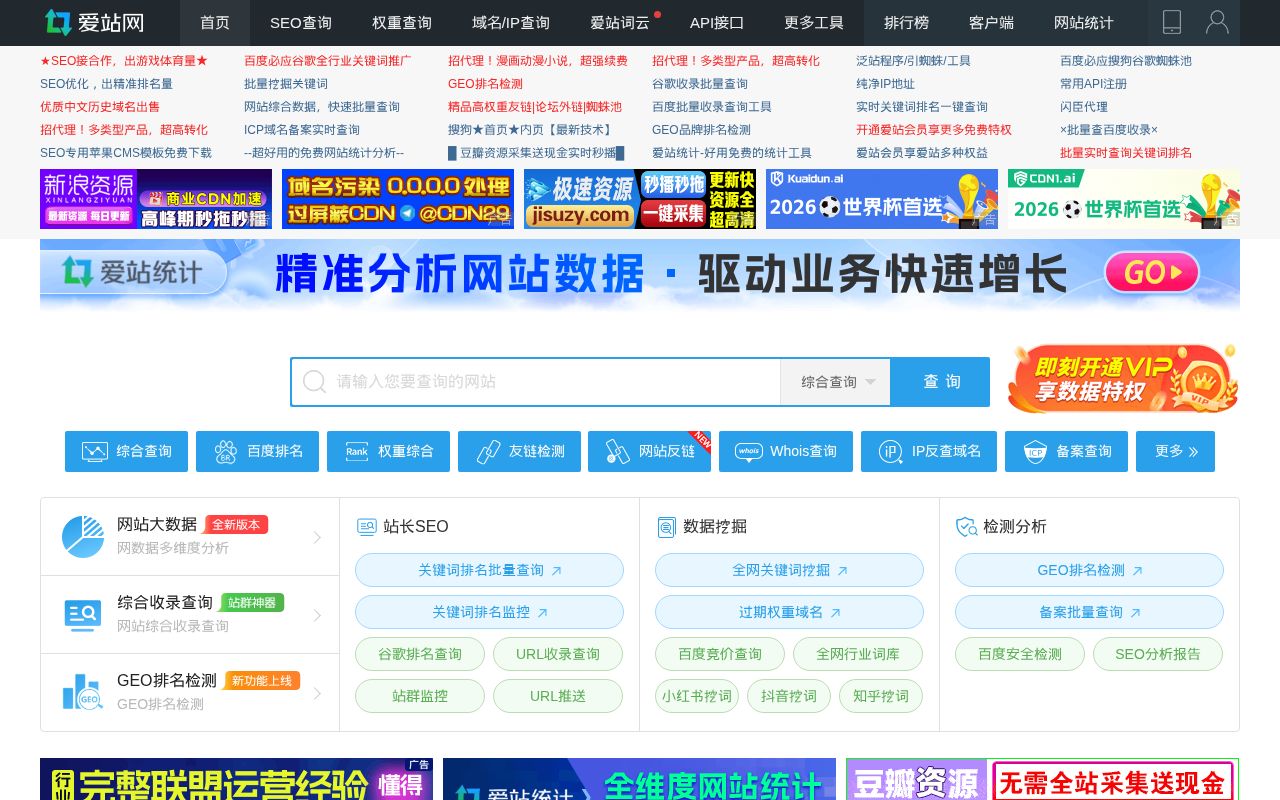Open the mobile client icon in header
The width and height of the screenshot is (1280, 800).
click(x=1171, y=22)
